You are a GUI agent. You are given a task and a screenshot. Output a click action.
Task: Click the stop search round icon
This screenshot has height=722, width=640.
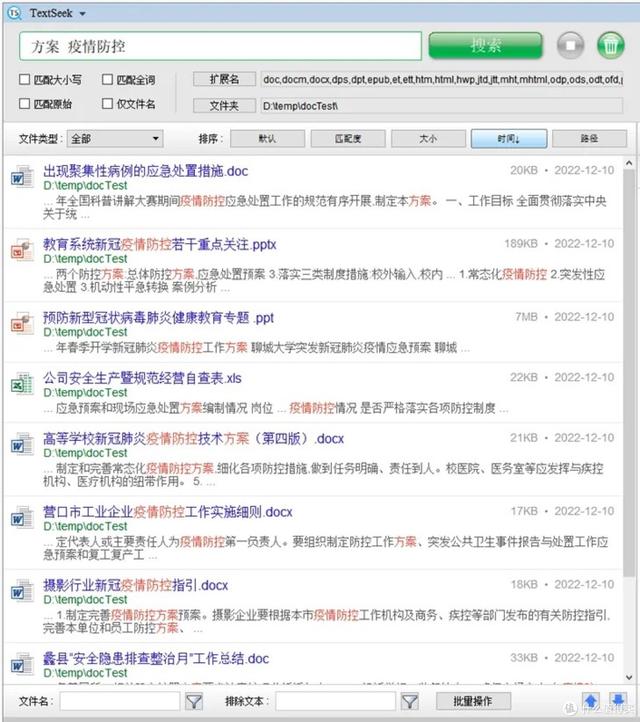tap(570, 46)
